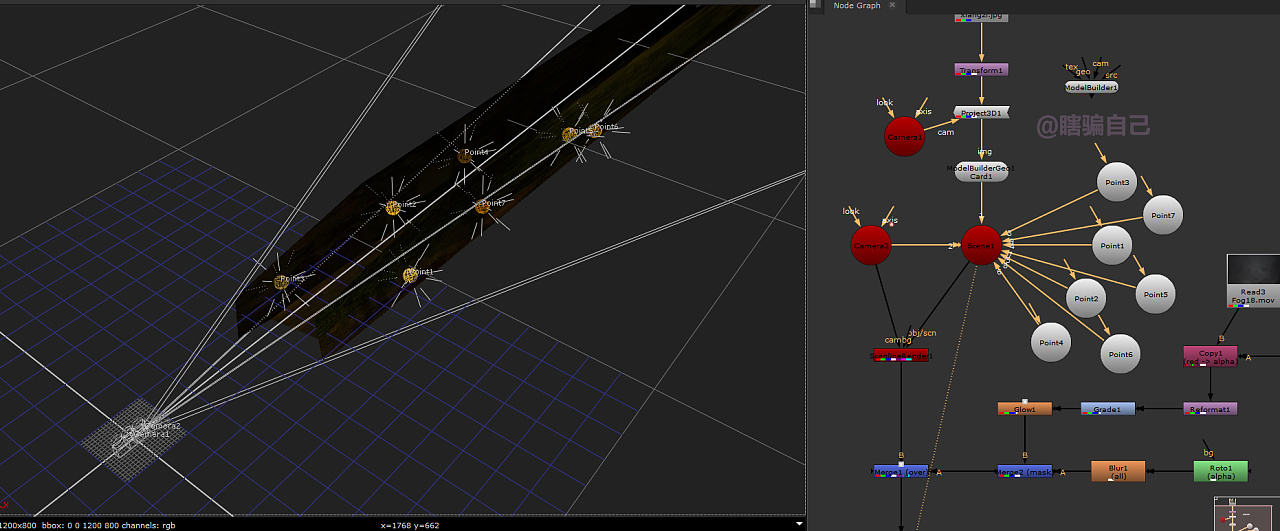This screenshot has width=1280, height=531.
Task: Pick the Point2 light in 3D viewer
Action: (394, 207)
